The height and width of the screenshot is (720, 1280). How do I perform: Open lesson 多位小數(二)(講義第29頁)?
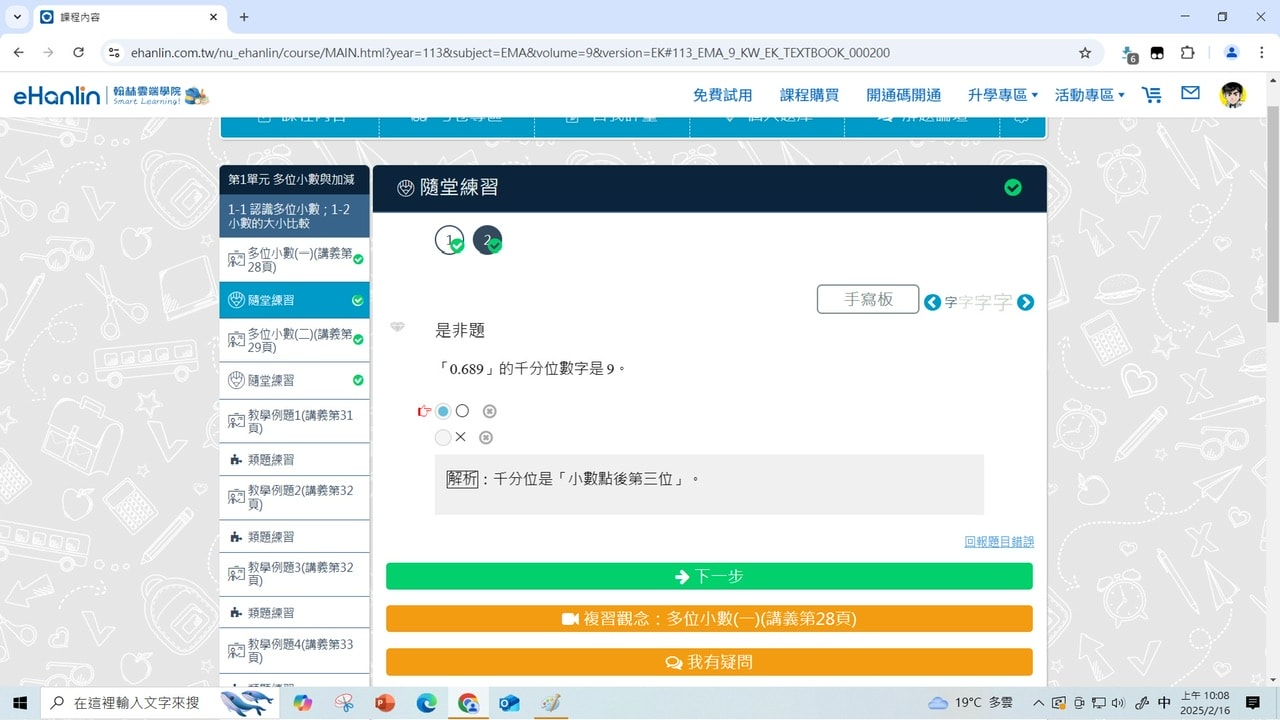coord(294,340)
